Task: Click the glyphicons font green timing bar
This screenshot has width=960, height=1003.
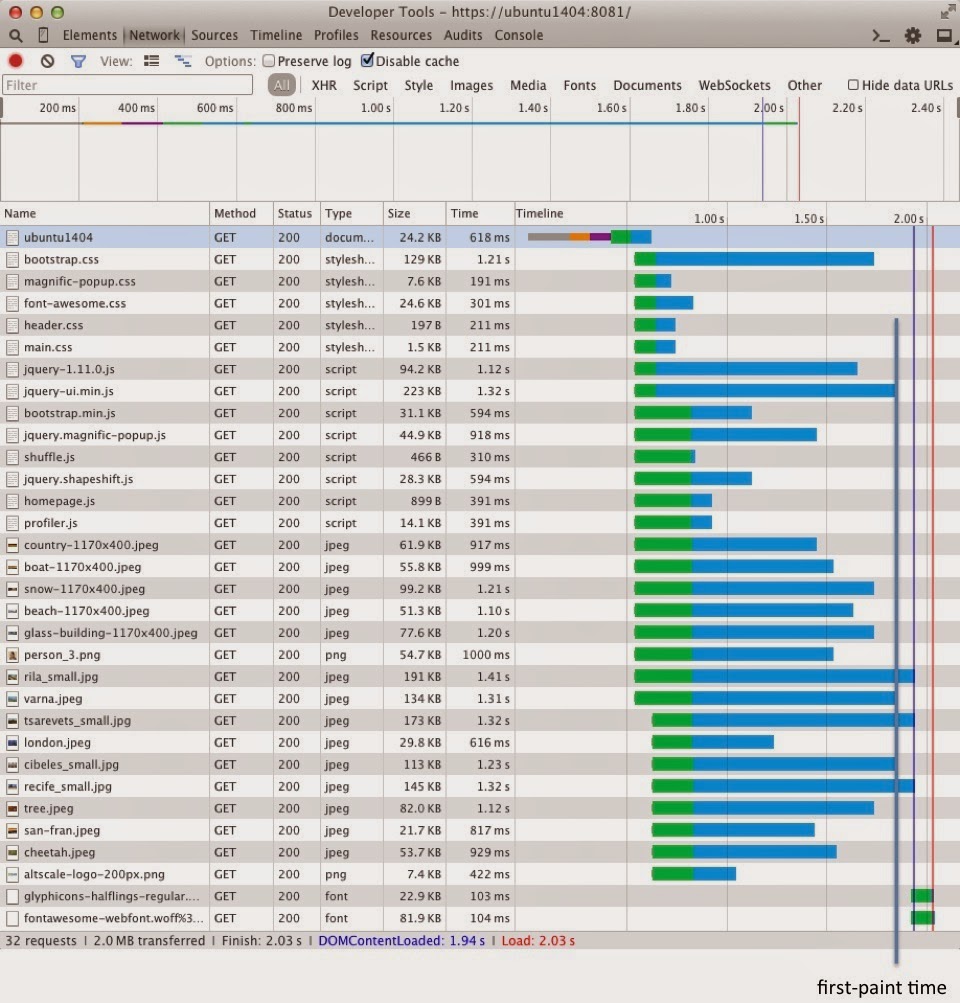Action: click(x=922, y=896)
